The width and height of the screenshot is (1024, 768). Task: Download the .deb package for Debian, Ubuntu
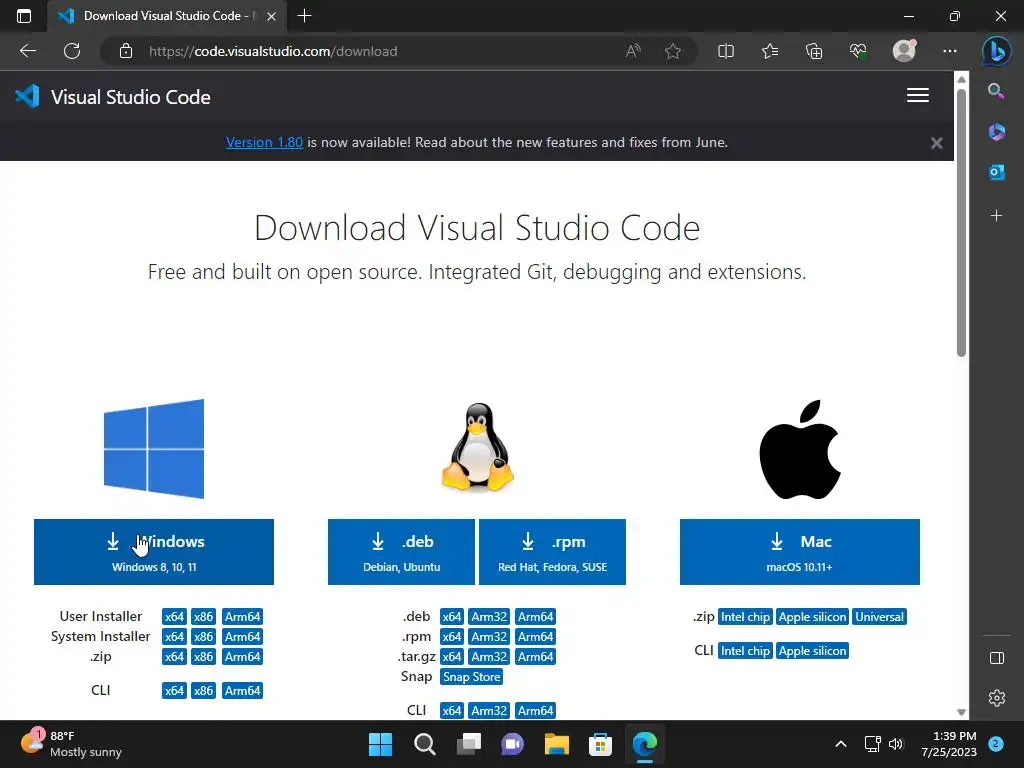click(401, 552)
